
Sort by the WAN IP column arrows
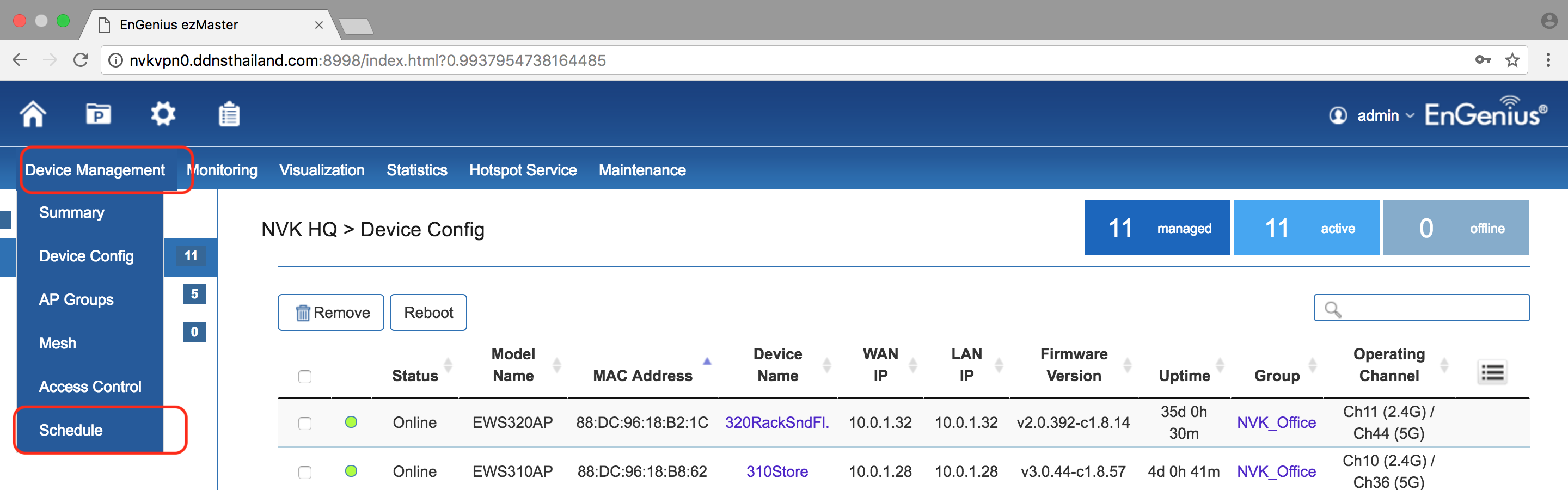912,365
